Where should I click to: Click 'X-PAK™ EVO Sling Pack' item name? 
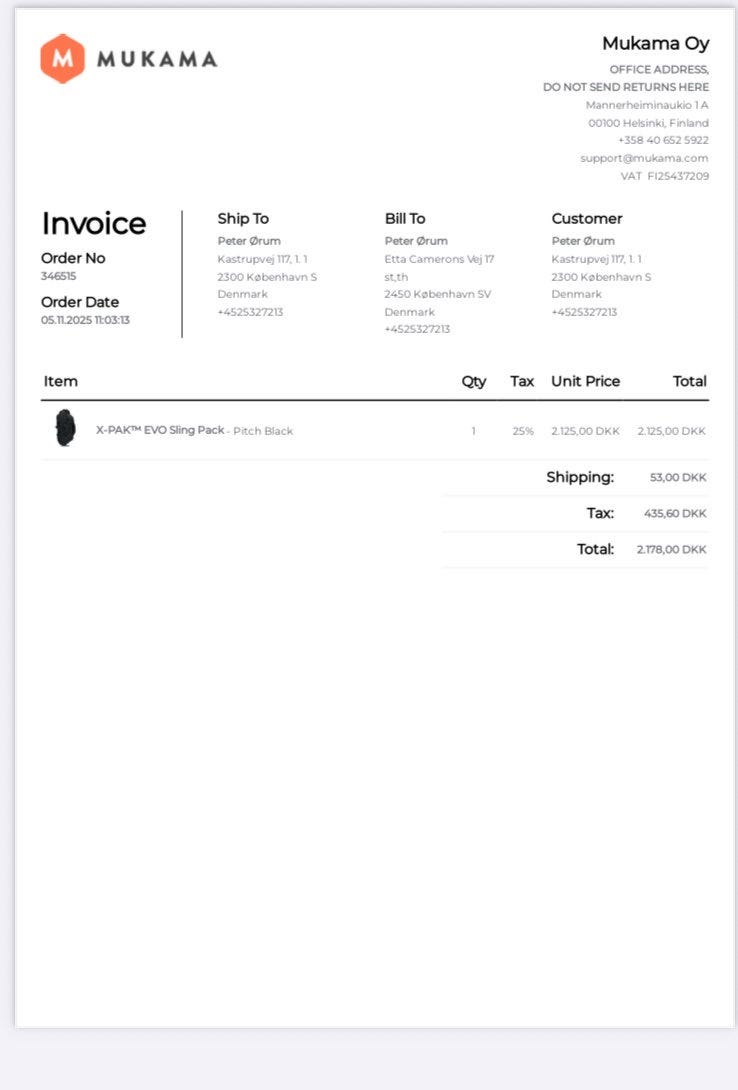click(160, 430)
